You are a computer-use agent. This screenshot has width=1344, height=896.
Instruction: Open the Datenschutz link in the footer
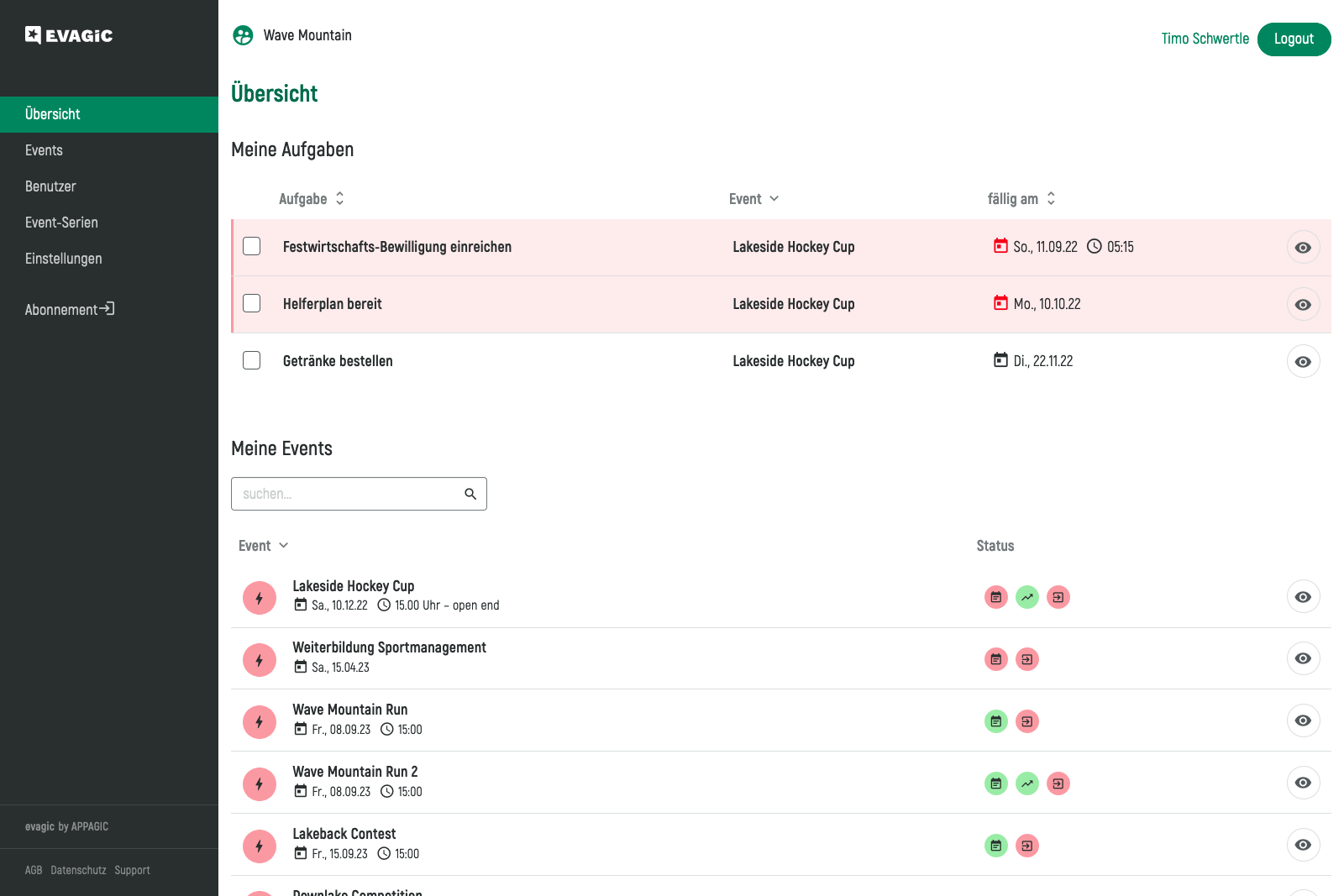pyautogui.click(x=78, y=870)
